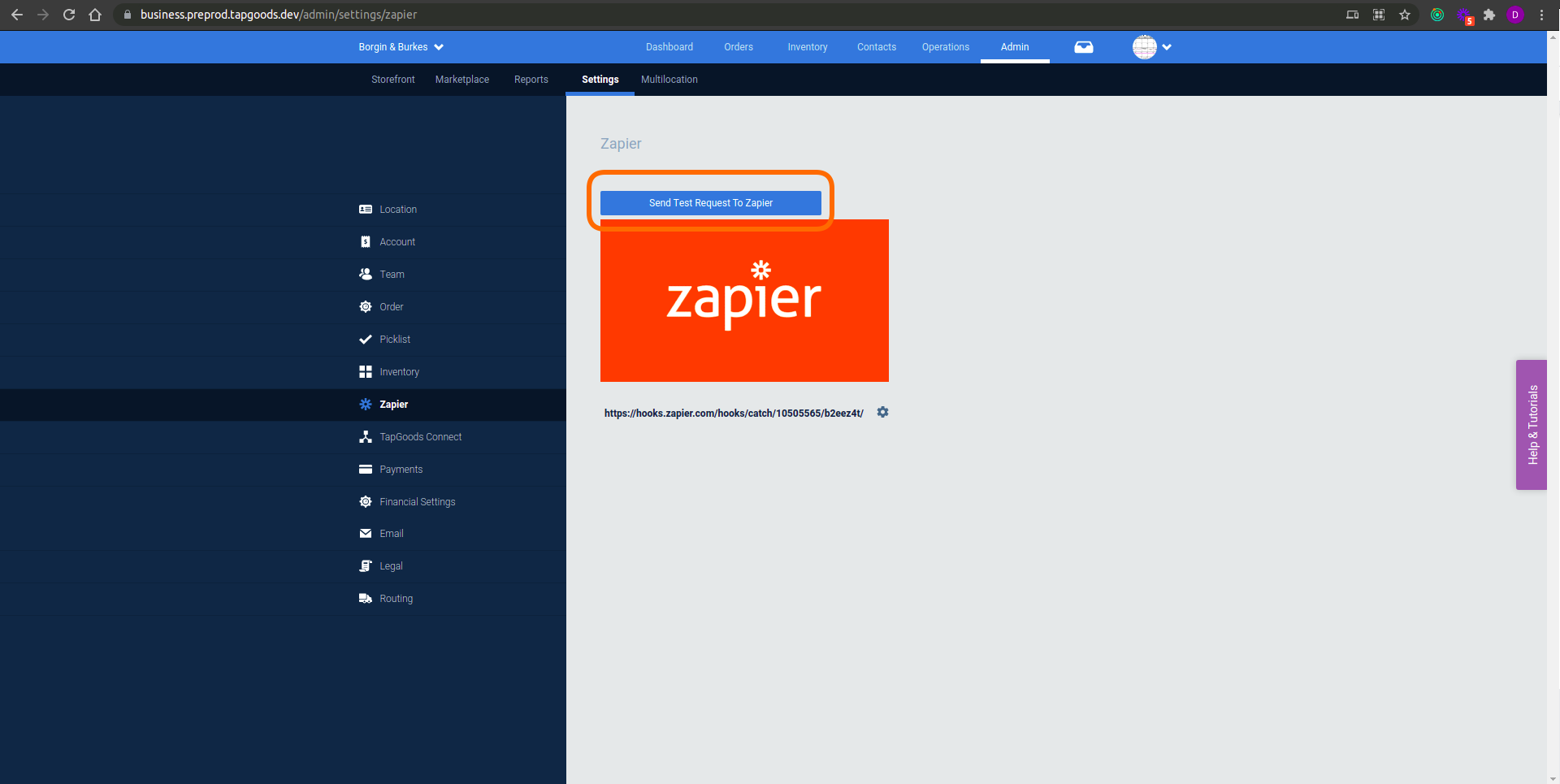1560x784 pixels.
Task: Open the Storefront submenu item
Action: pos(393,80)
